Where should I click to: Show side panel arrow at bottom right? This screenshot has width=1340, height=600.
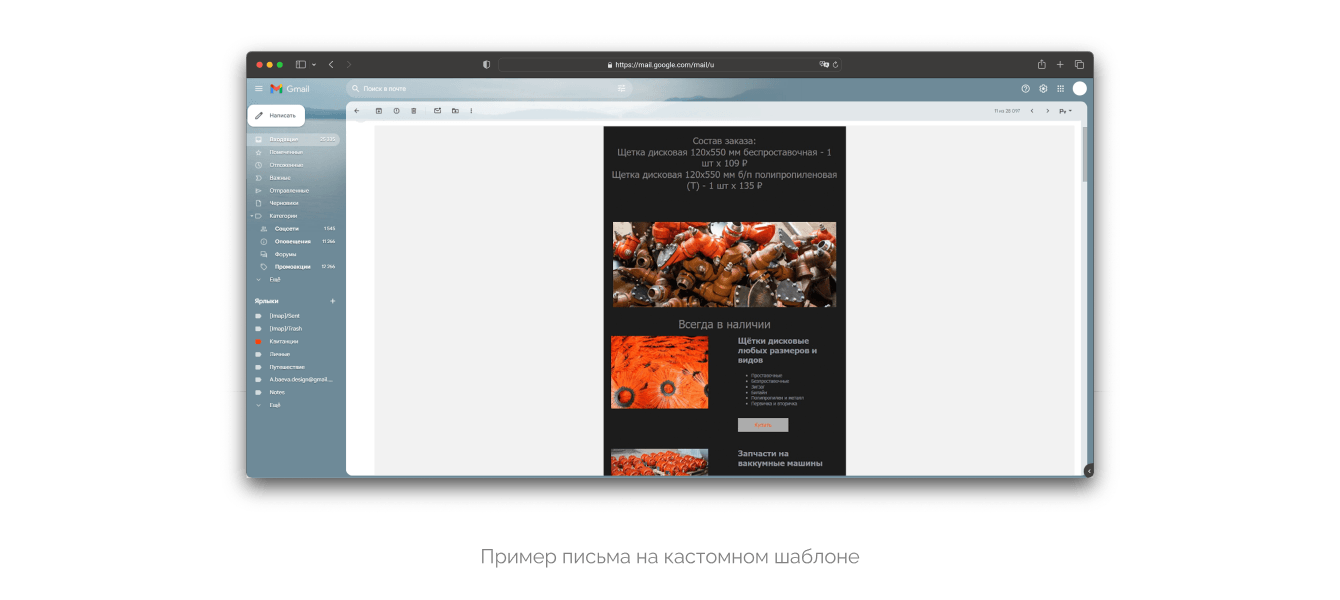click(1089, 471)
